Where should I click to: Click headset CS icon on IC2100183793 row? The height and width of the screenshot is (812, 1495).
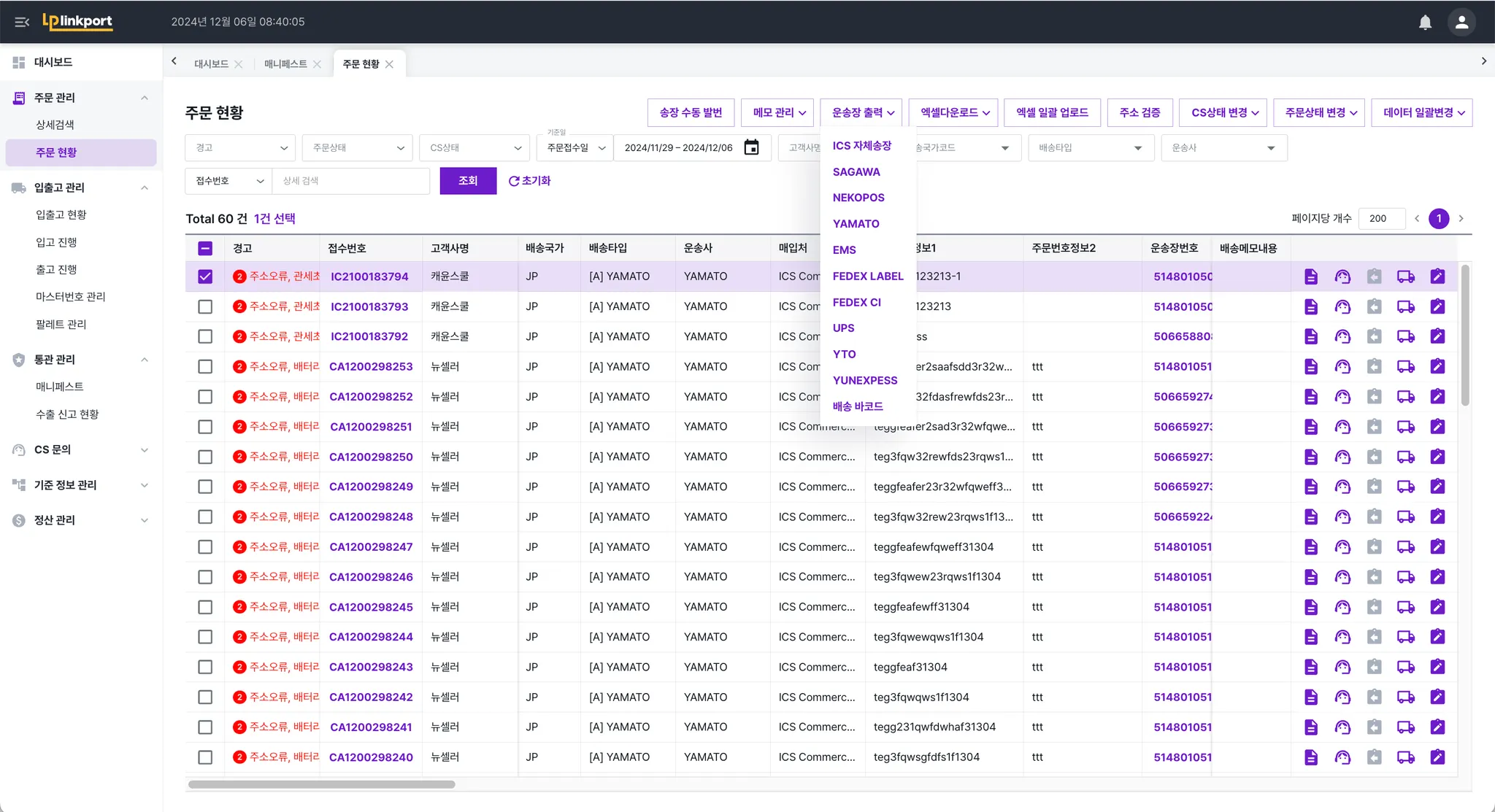[1342, 306]
